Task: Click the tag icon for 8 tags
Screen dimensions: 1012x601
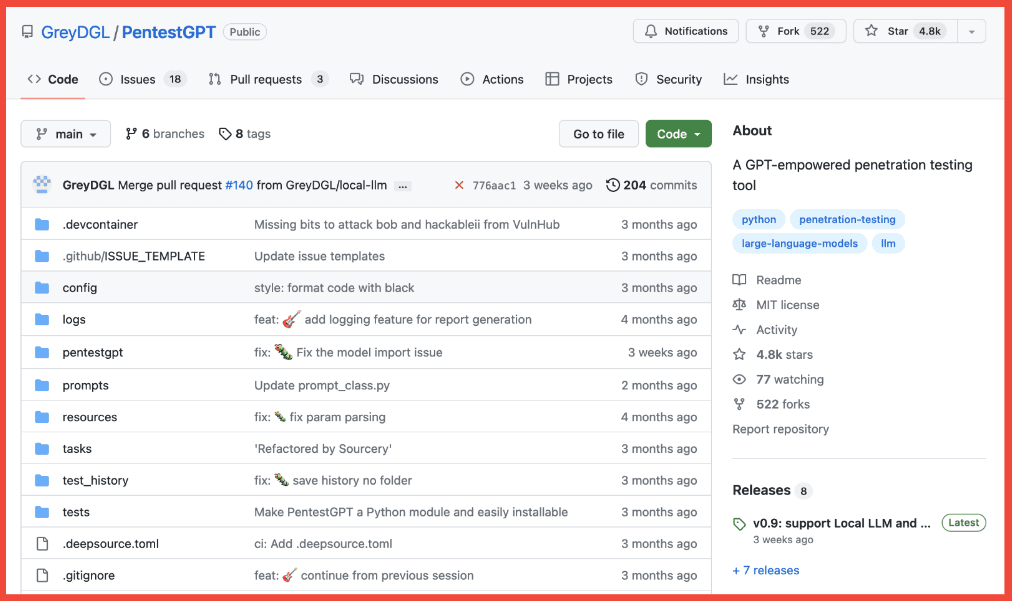Action: (x=225, y=134)
